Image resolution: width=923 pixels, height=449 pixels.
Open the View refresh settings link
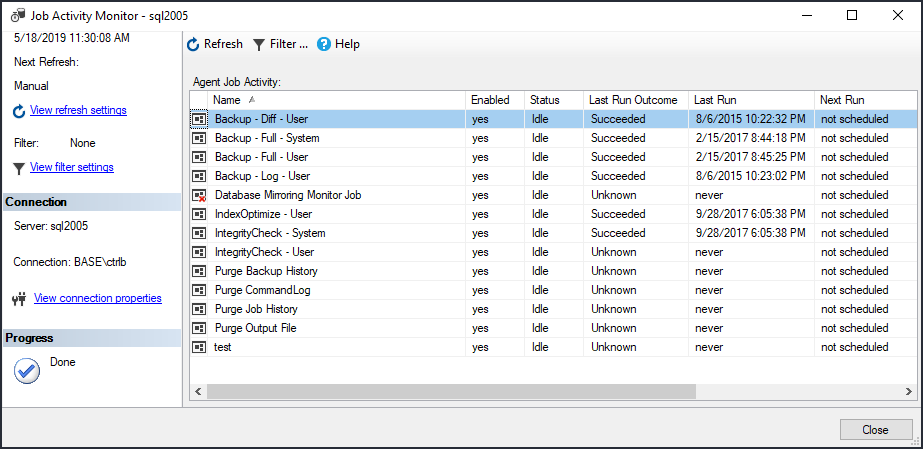pyautogui.click(x=78, y=110)
